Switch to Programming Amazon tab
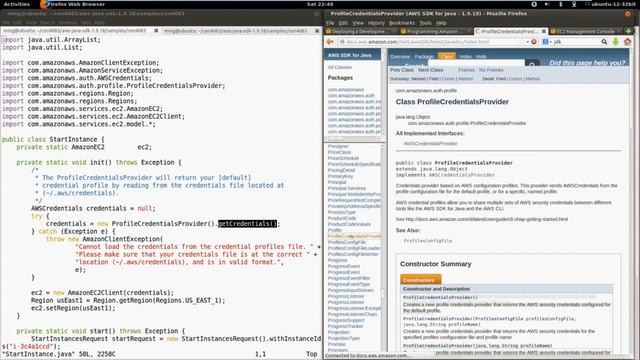 point(436,31)
